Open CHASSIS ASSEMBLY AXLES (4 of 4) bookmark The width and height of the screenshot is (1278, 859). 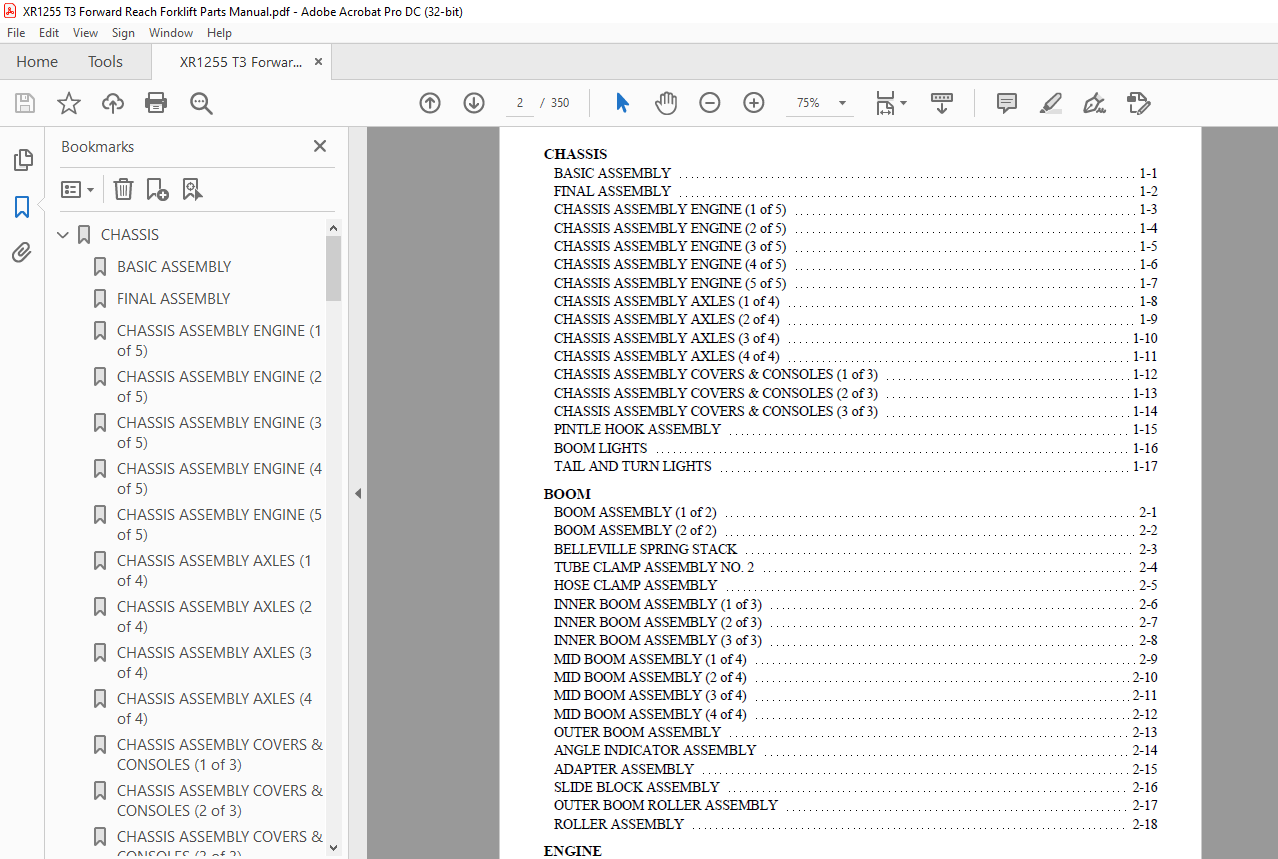point(214,709)
